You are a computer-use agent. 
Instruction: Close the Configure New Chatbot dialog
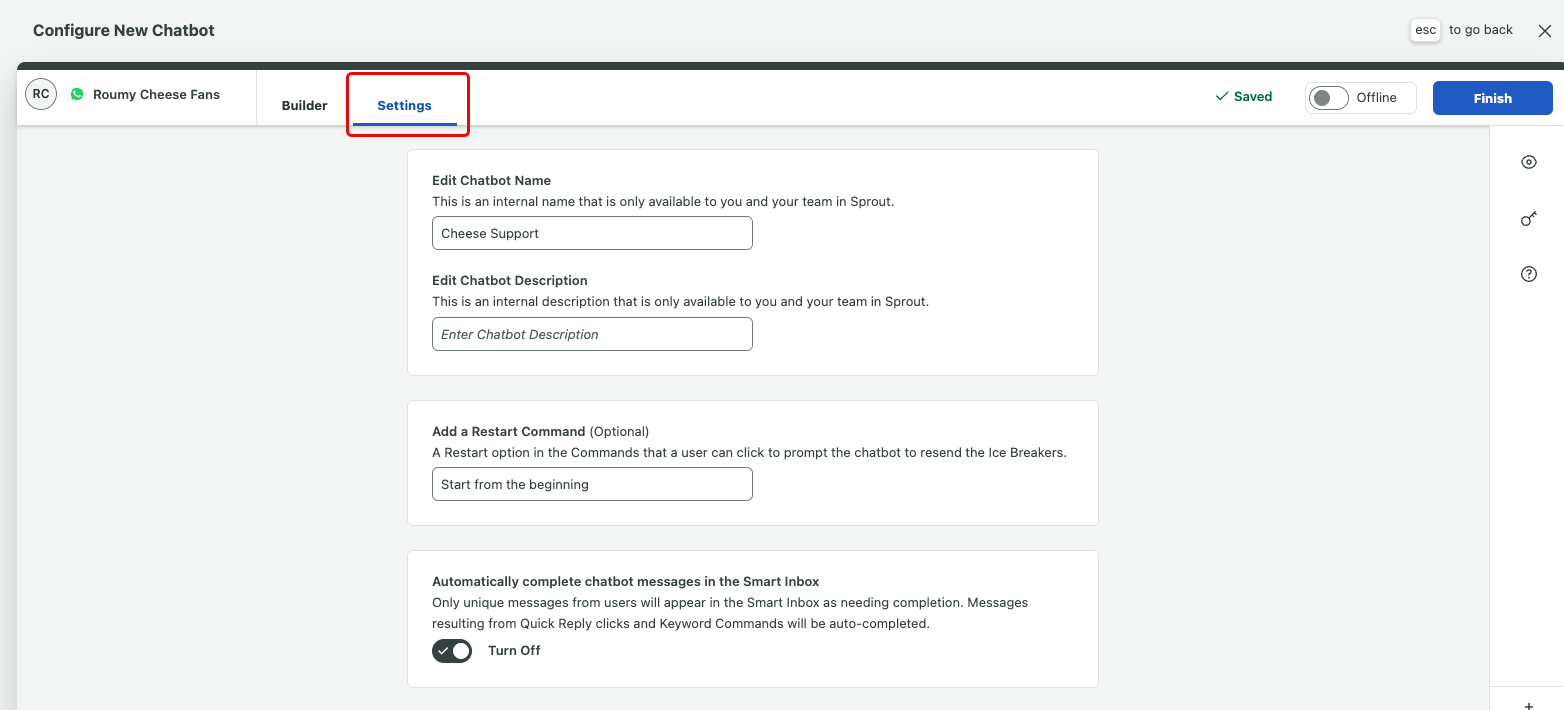point(1544,31)
